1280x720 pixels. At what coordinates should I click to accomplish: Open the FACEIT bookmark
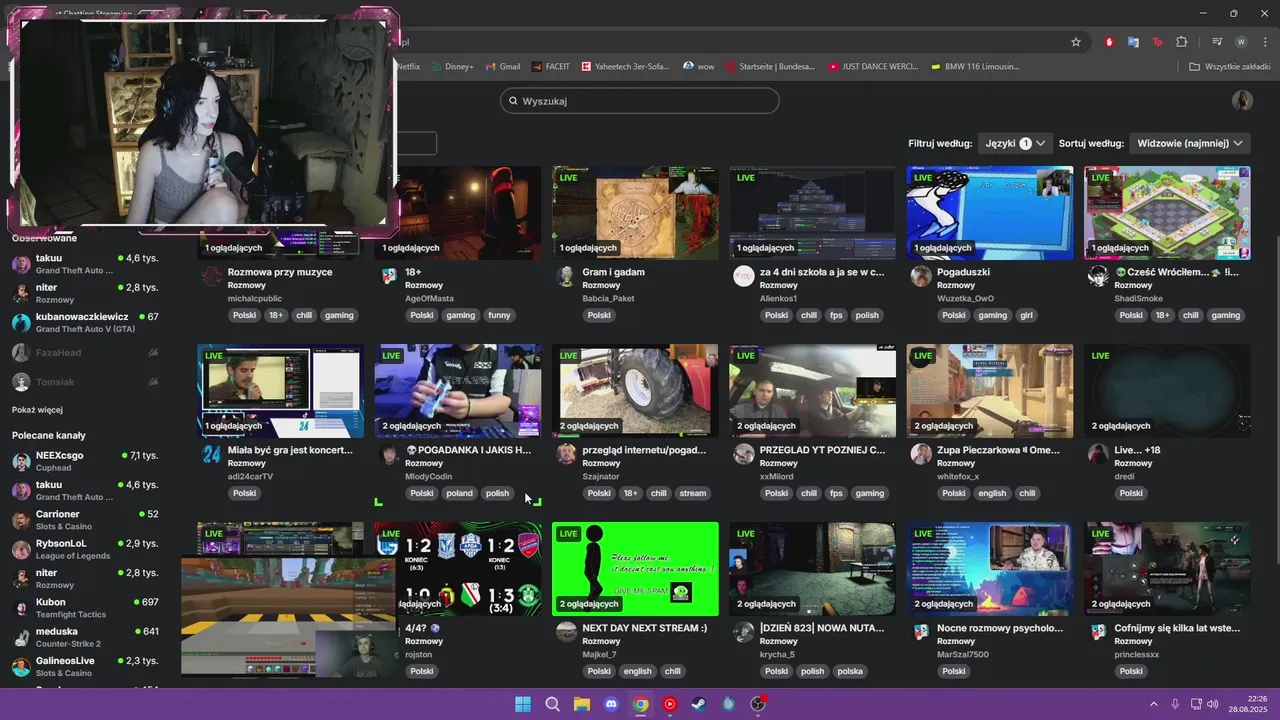coord(550,67)
